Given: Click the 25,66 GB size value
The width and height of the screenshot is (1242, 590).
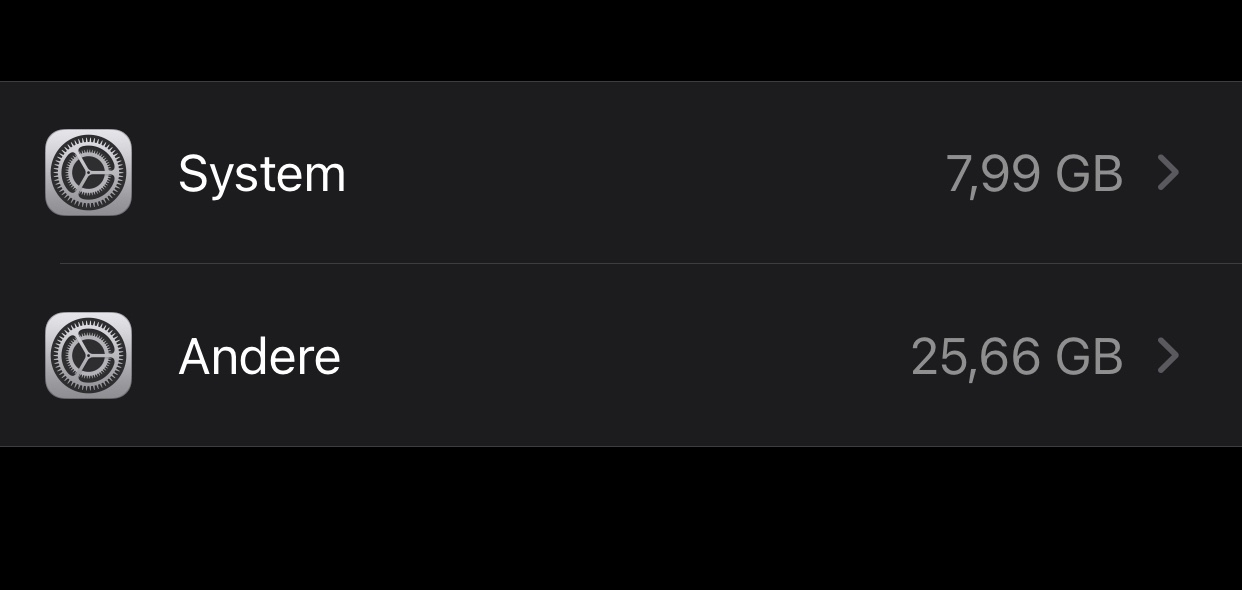Looking at the screenshot, I should pyautogui.click(x=1017, y=357).
